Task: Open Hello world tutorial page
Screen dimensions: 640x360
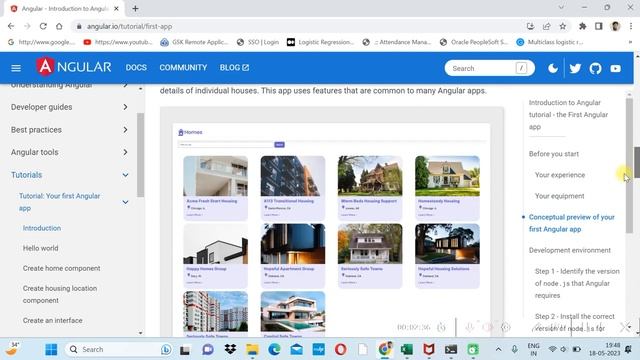Action: (40, 248)
